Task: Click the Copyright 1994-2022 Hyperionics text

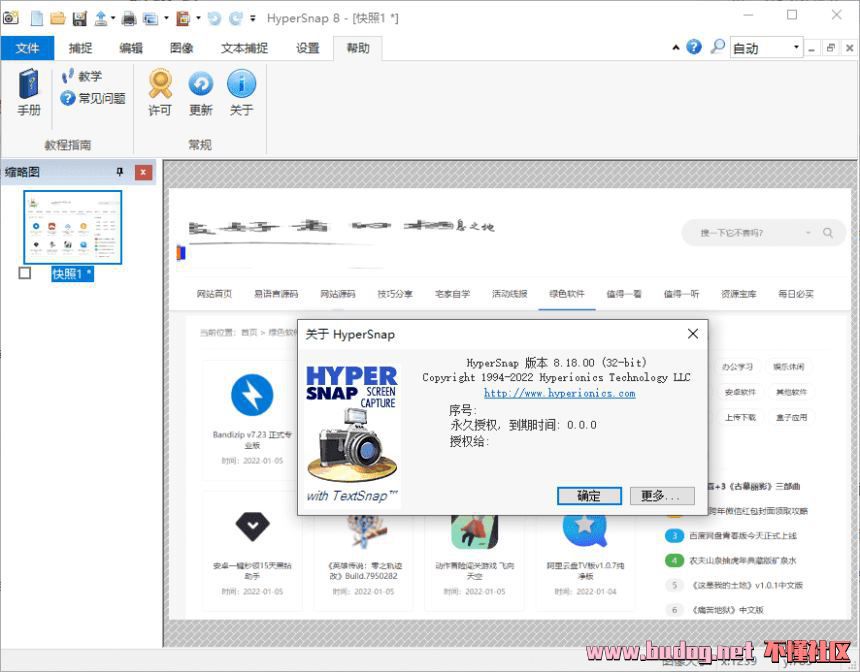Action: [556, 377]
